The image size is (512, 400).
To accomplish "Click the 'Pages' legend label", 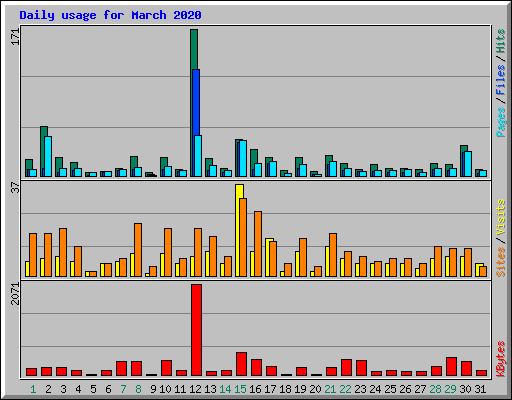I will [x=501, y=122].
